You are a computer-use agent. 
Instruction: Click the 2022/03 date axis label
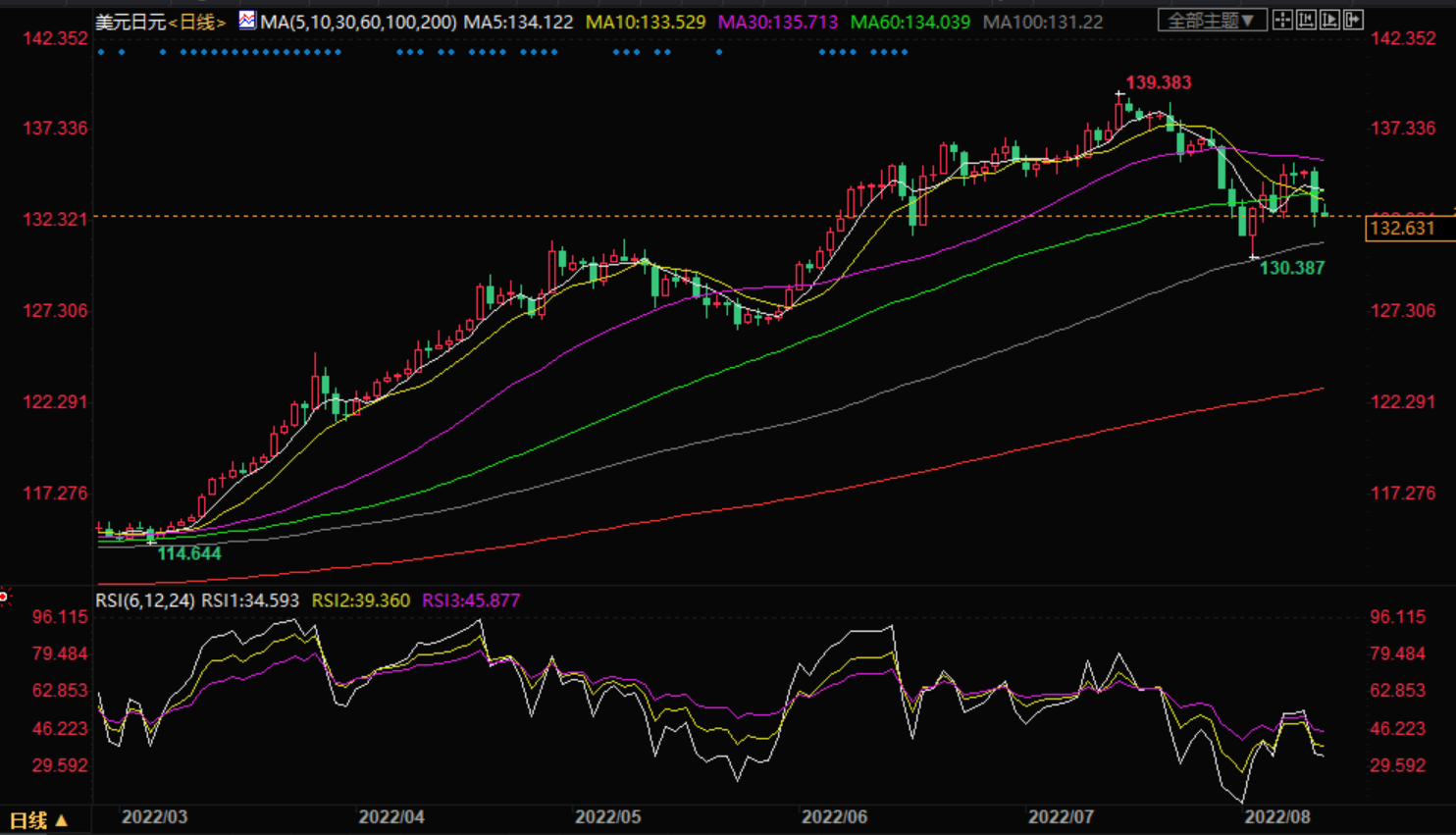[x=154, y=817]
